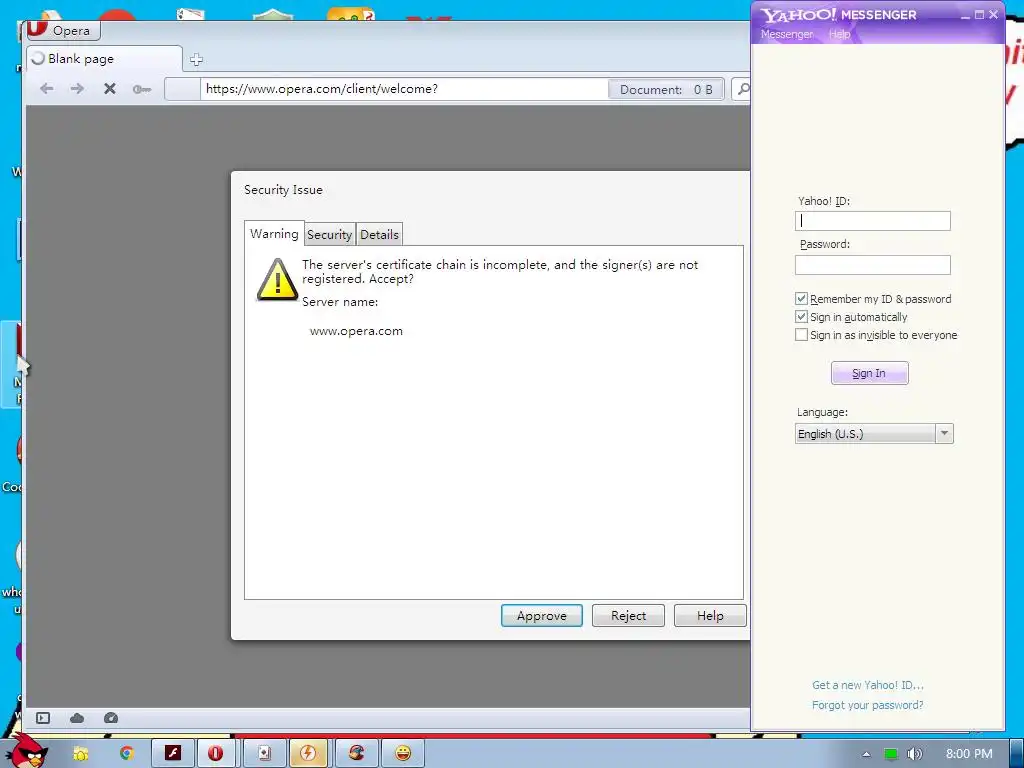Close the Yahoo Messenger window

994,14
